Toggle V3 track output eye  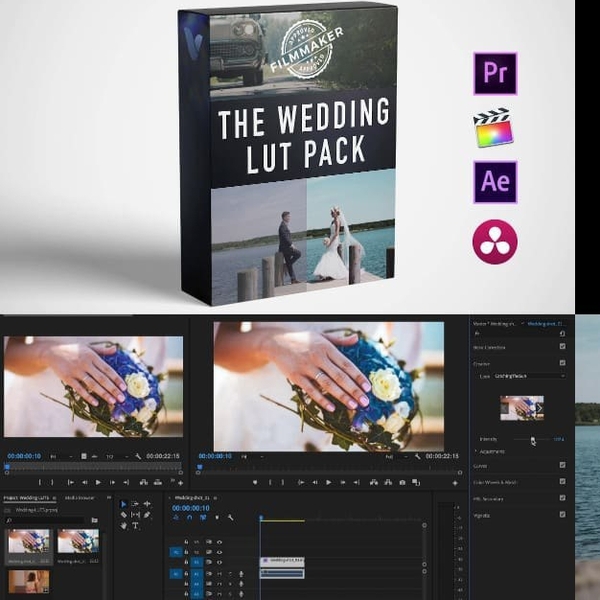(x=219, y=542)
